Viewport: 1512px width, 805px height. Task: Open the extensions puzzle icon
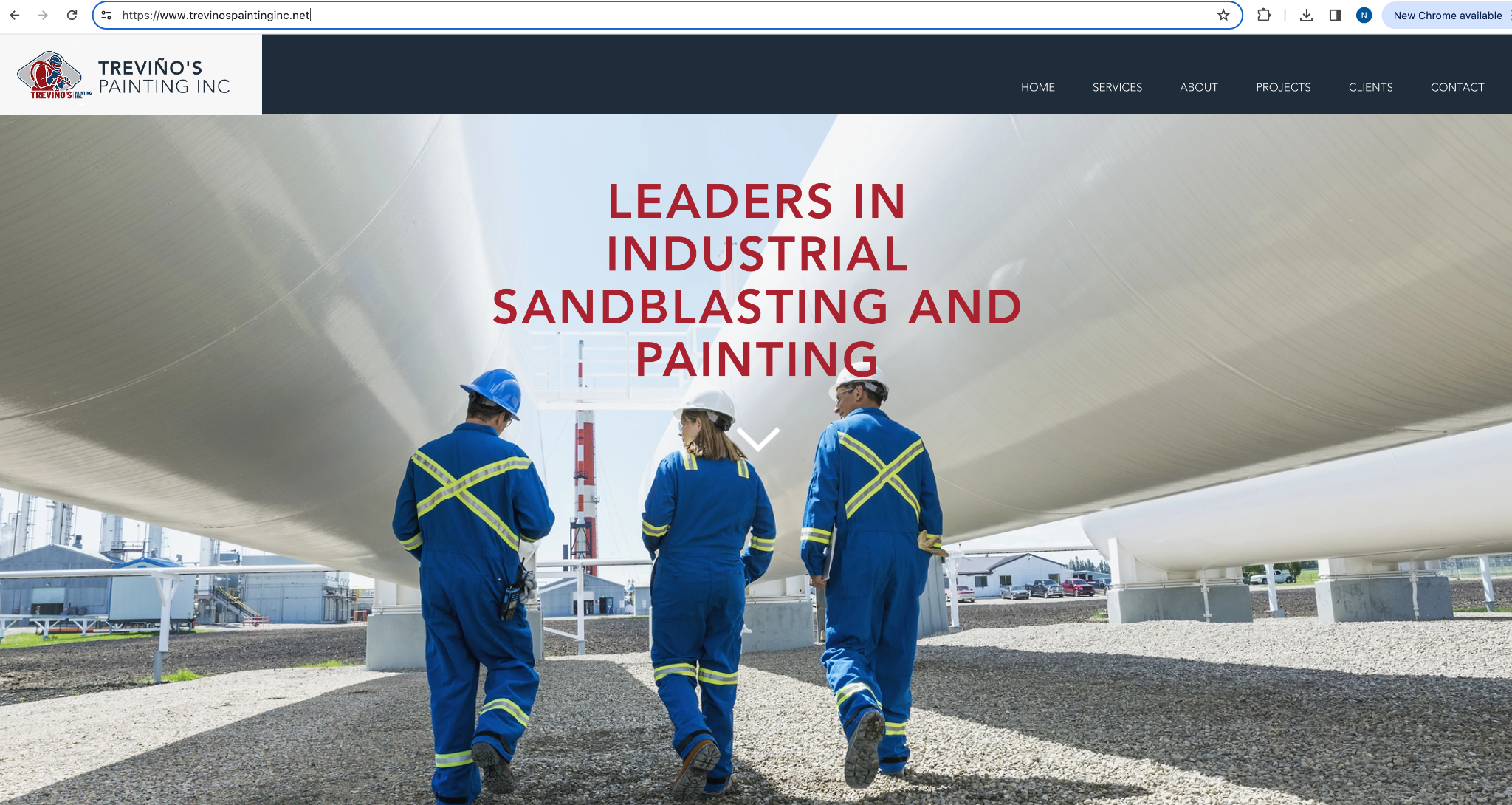(1264, 15)
